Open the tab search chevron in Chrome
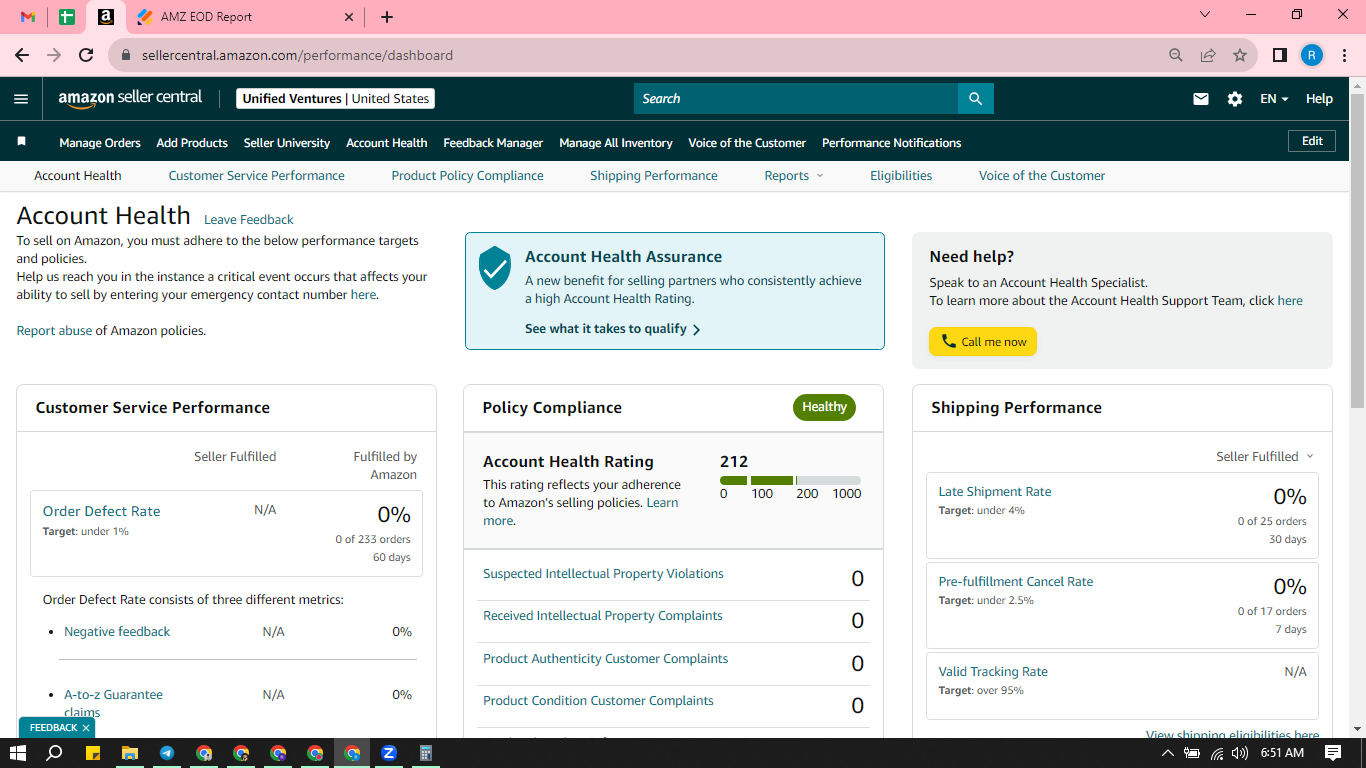The width and height of the screenshot is (1366, 768). (x=1205, y=14)
